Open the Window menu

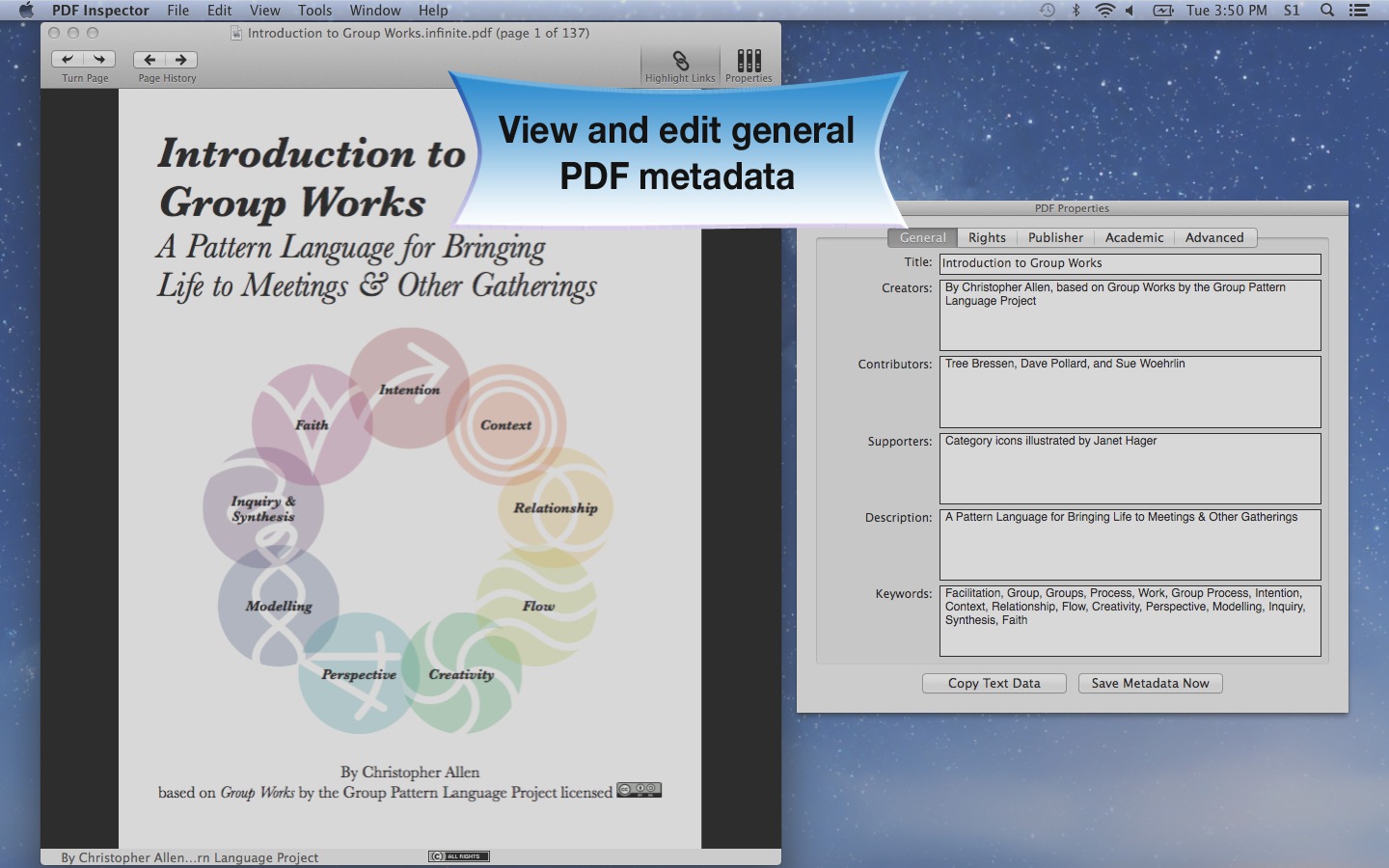(x=374, y=11)
